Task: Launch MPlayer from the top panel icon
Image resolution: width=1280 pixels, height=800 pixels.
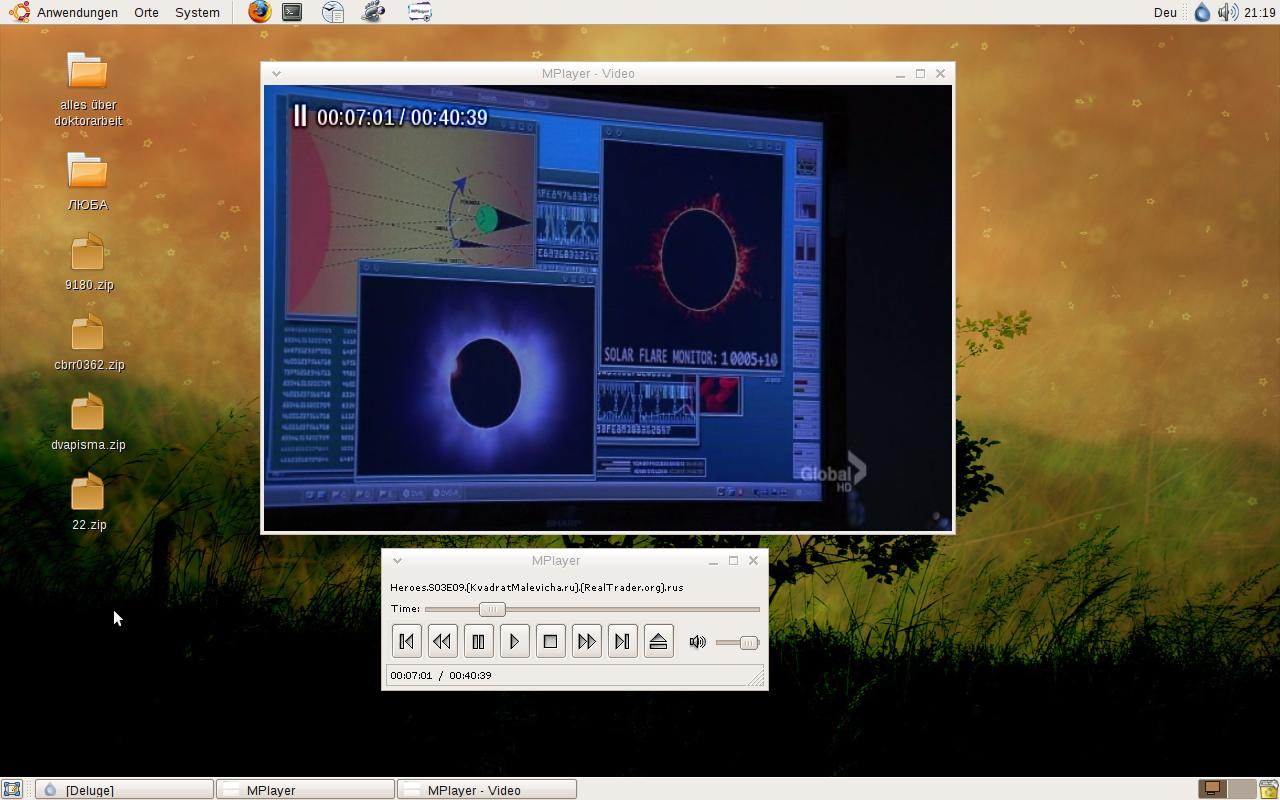Action: point(420,12)
